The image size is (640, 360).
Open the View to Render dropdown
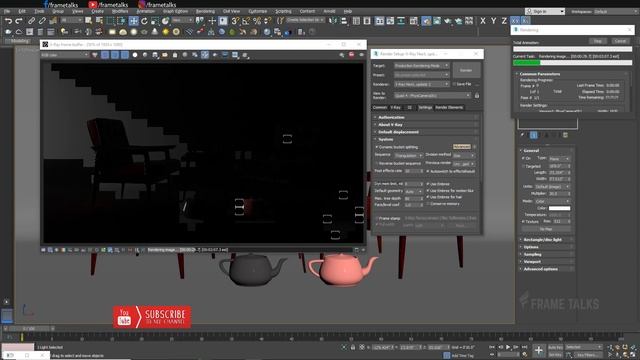(x=432, y=96)
